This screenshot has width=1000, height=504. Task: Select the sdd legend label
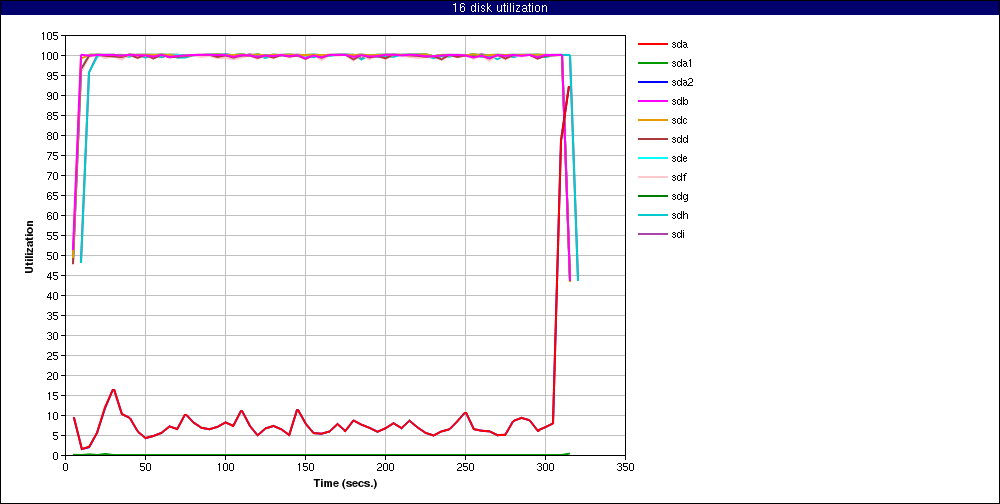click(x=679, y=139)
